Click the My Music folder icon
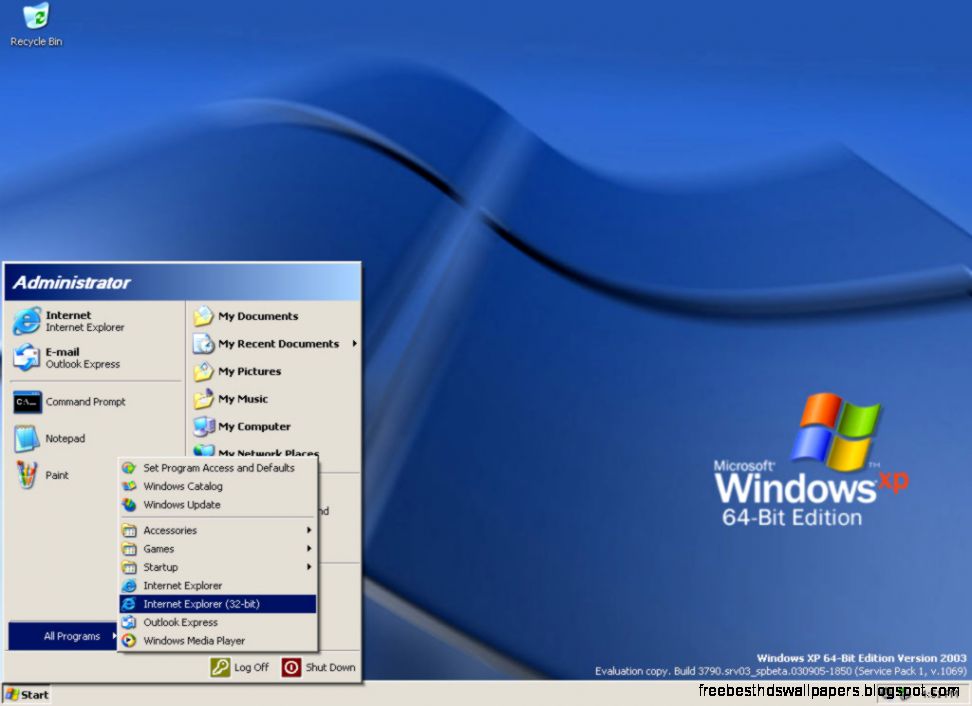This screenshot has width=972, height=706. [x=203, y=399]
